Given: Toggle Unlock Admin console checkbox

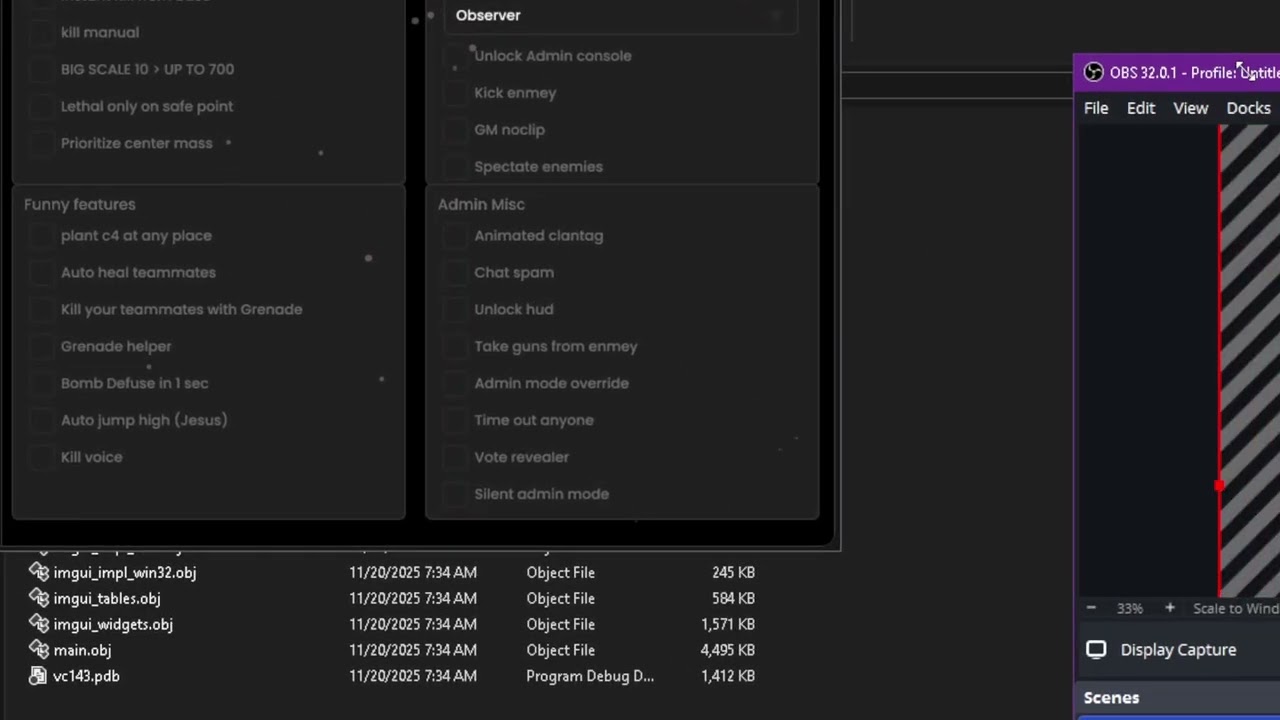Looking at the screenshot, I should point(455,56).
